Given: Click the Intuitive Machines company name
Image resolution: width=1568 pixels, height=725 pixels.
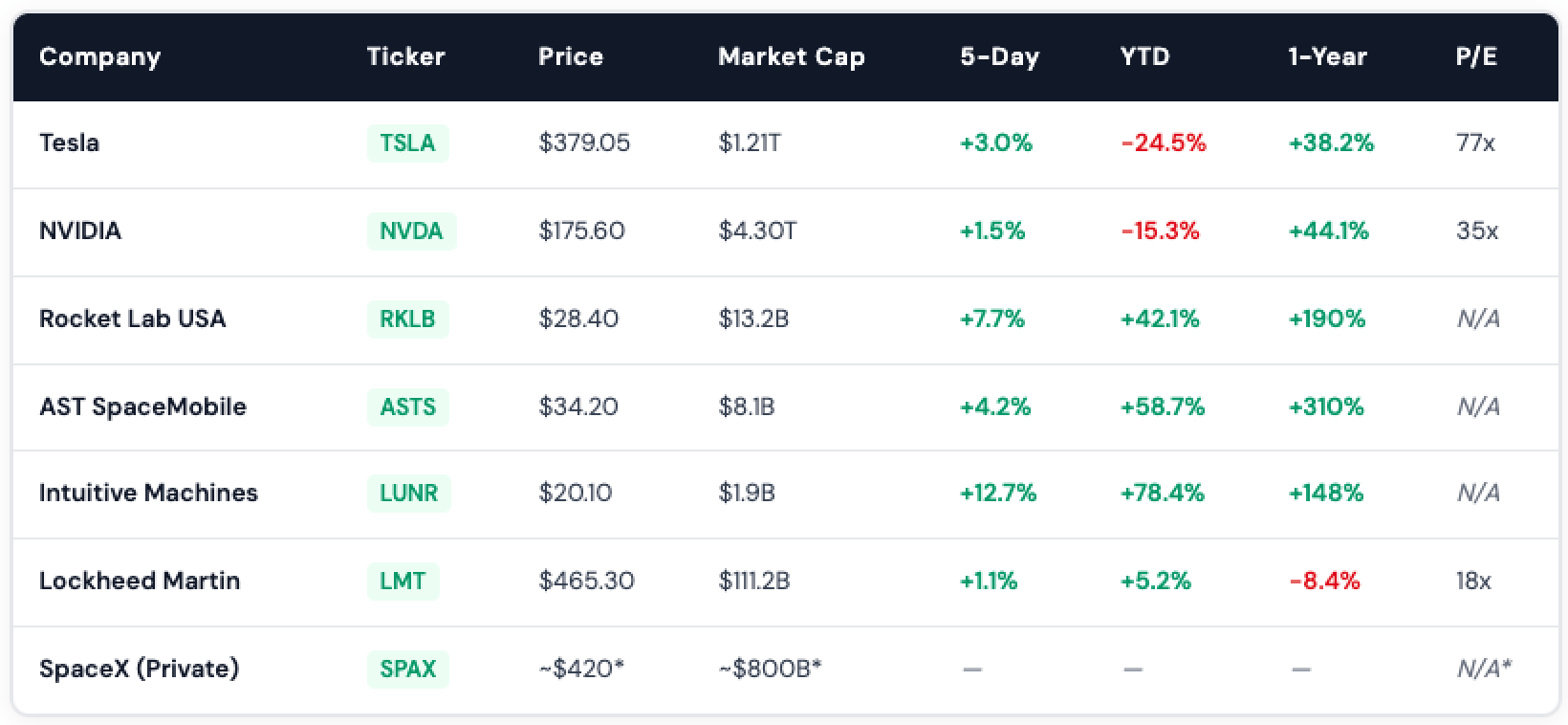Looking at the screenshot, I should pos(148,494).
